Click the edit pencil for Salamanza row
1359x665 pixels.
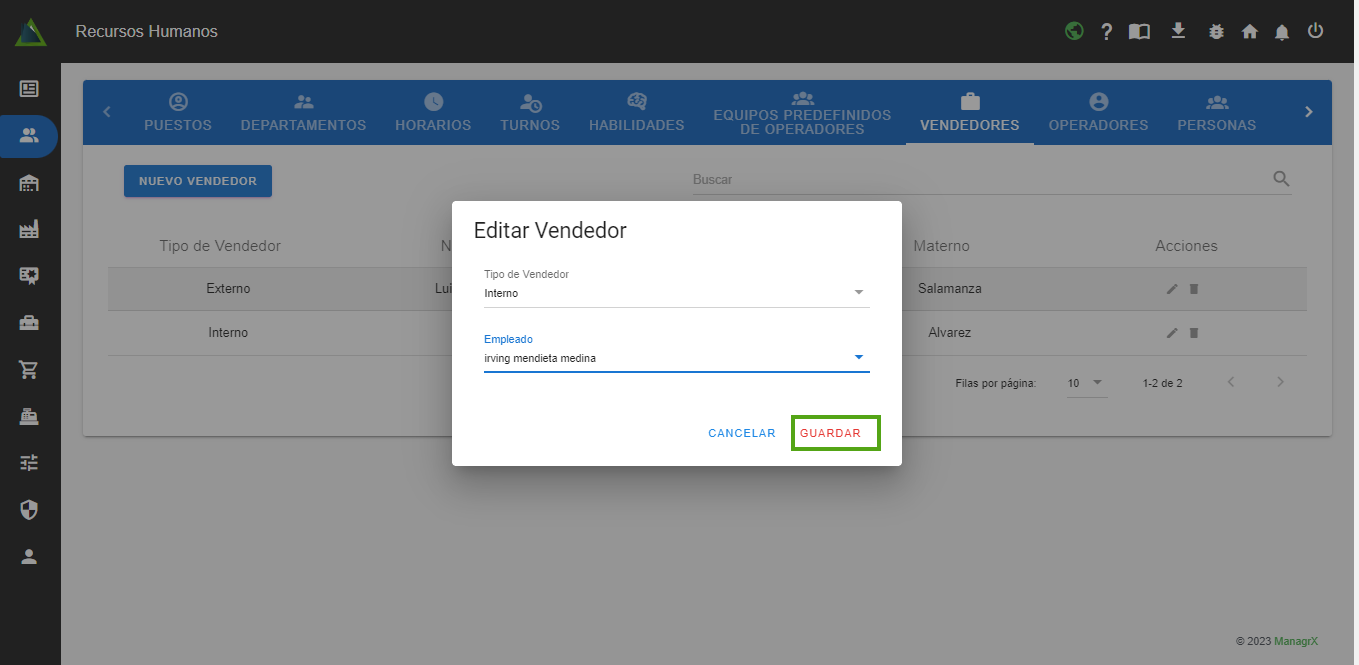coord(1172,289)
